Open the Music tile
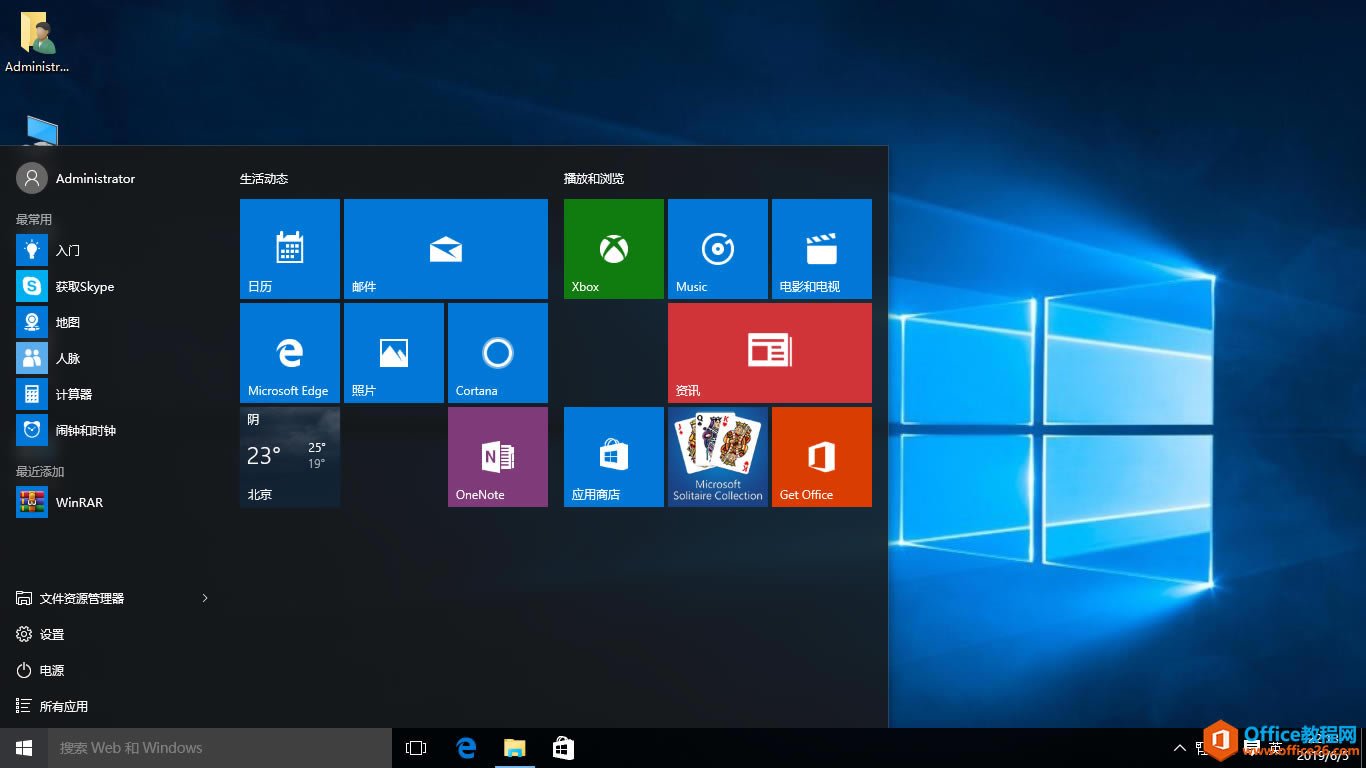The height and width of the screenshot is (768, 1366). (x=718, y=249)
